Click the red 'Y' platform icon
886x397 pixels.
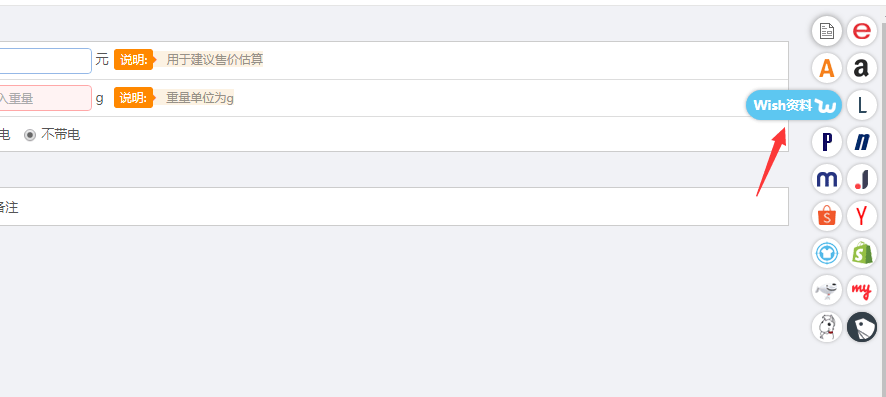[x=862, y=216]
